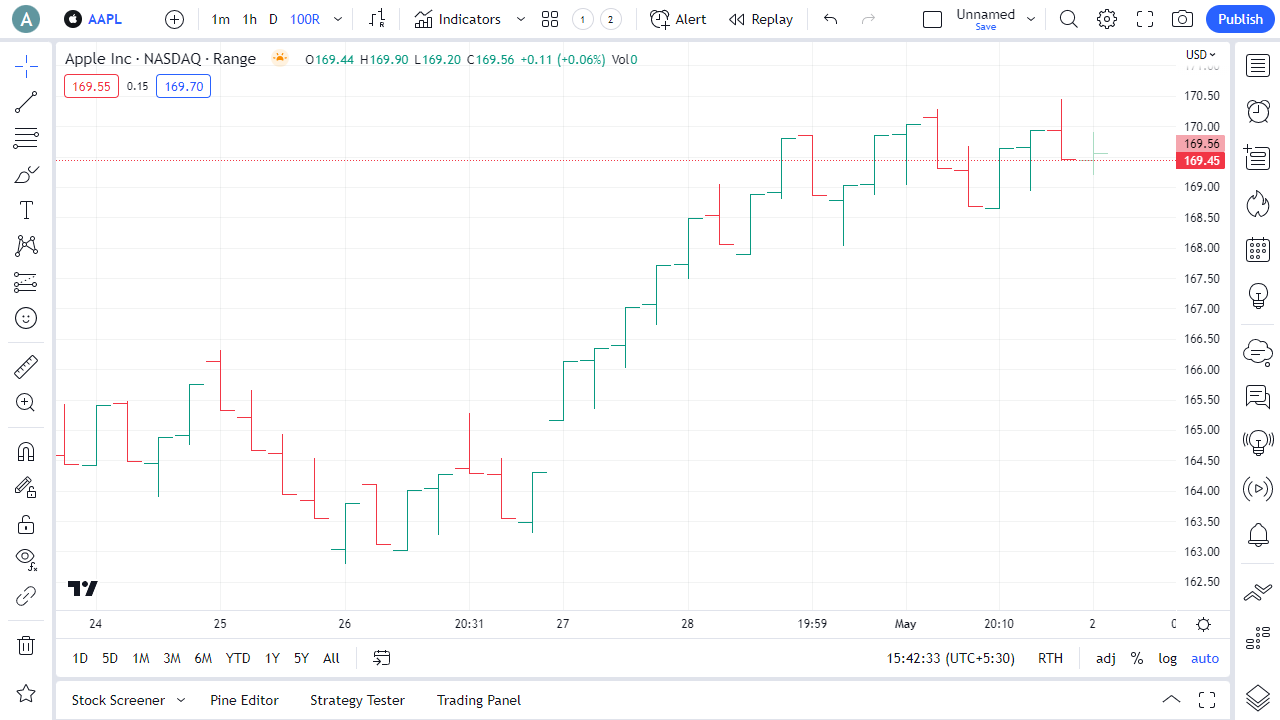Expand the indicator favorites dropdown arrow
The height and width of the screenshot is (720, 1280).
click(x=520, y=19)
